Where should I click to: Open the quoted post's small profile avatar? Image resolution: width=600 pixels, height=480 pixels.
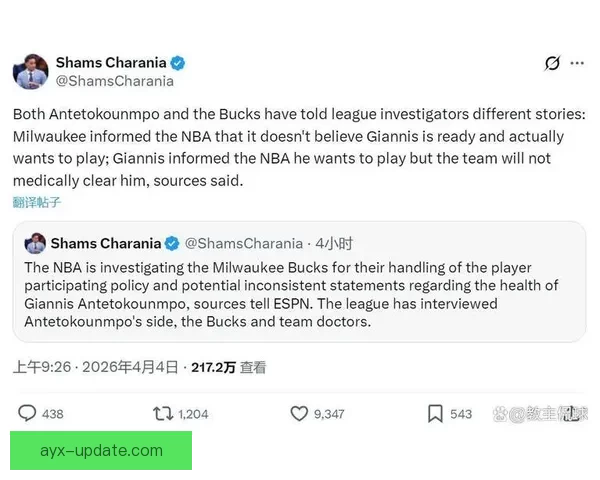tap(35, 243)
